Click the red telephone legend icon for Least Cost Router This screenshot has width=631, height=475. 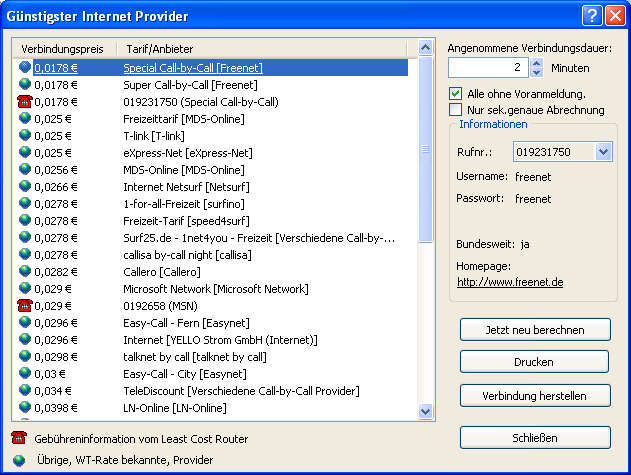[19, 438]
